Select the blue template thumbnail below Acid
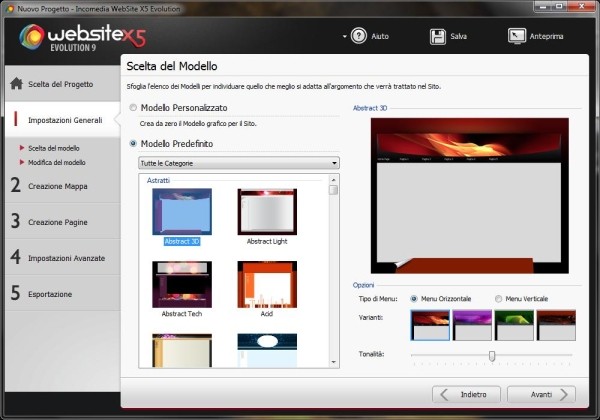 267,350
